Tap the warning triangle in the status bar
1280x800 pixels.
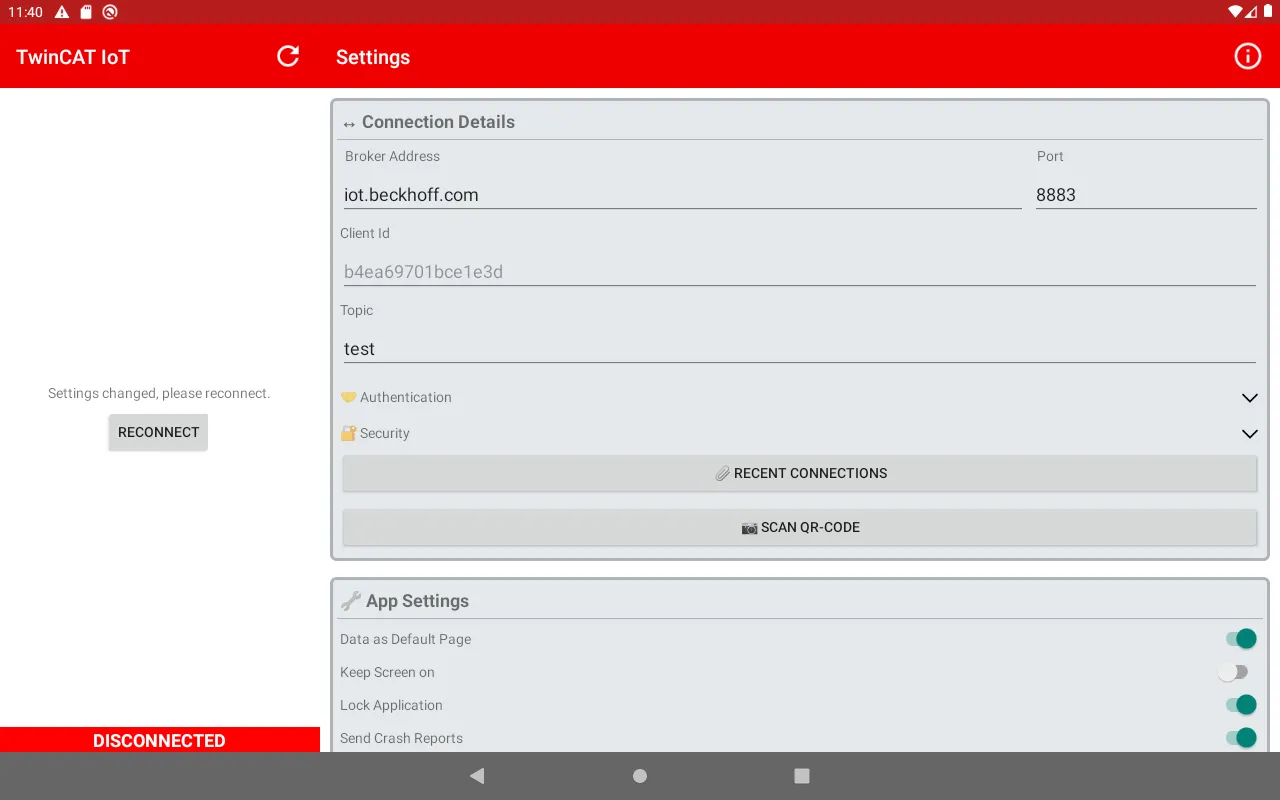(62, 12)
